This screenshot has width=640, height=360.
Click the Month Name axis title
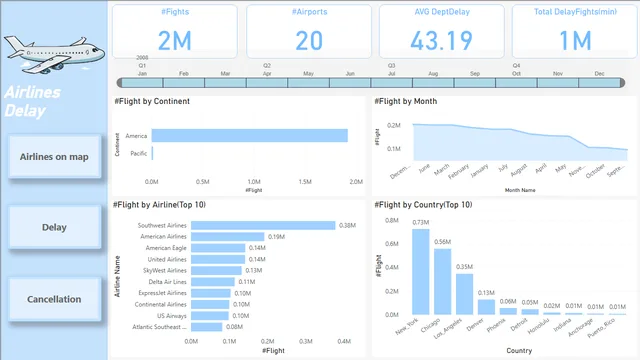point(520,190)
